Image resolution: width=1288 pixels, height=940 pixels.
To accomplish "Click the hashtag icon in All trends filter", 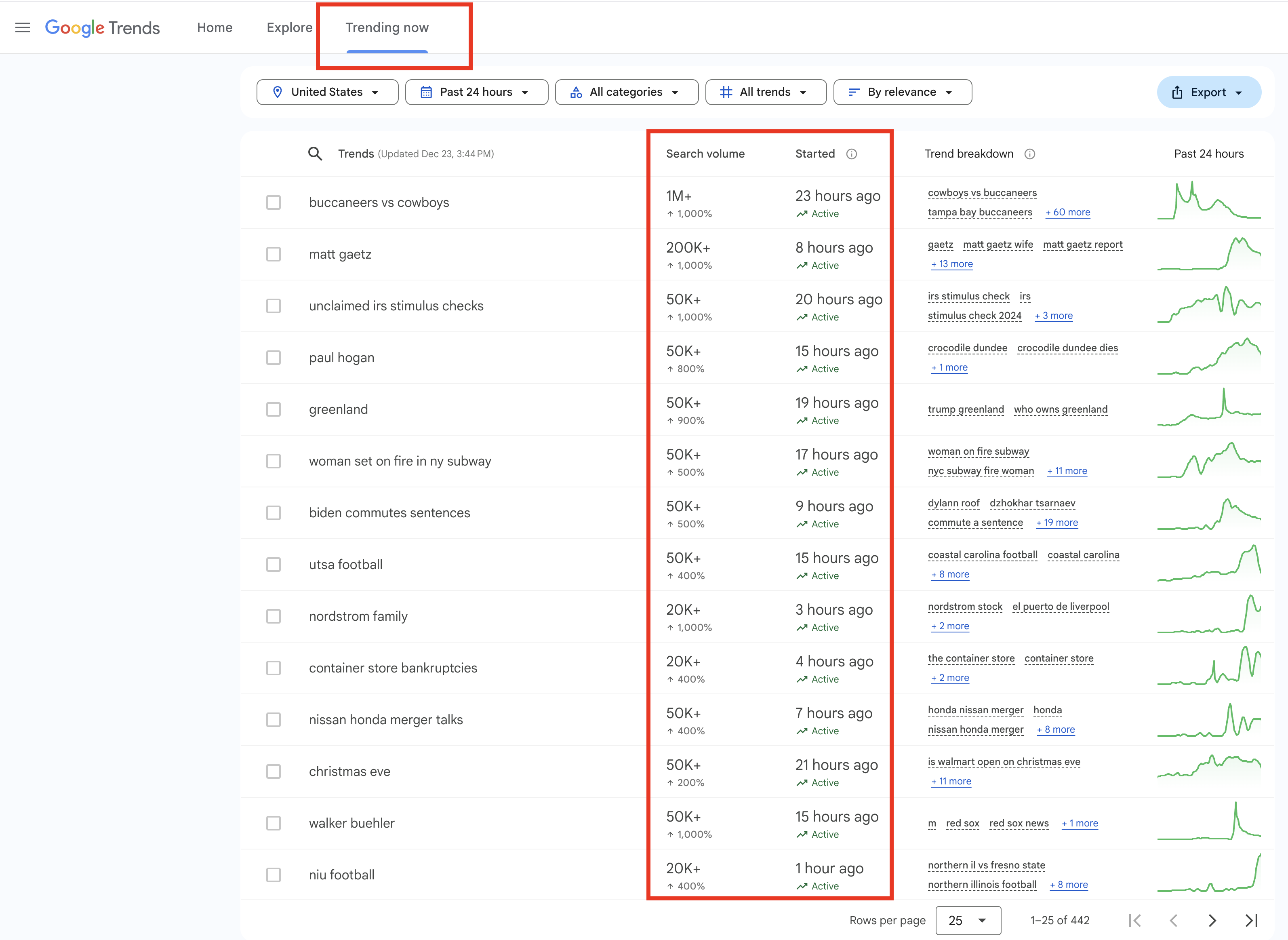I will pos(726,92).
